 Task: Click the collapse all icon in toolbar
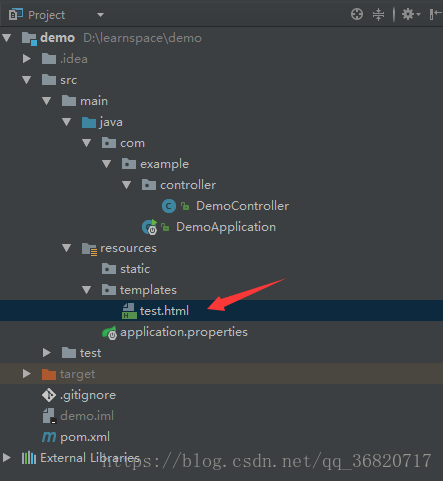[378, 14]
